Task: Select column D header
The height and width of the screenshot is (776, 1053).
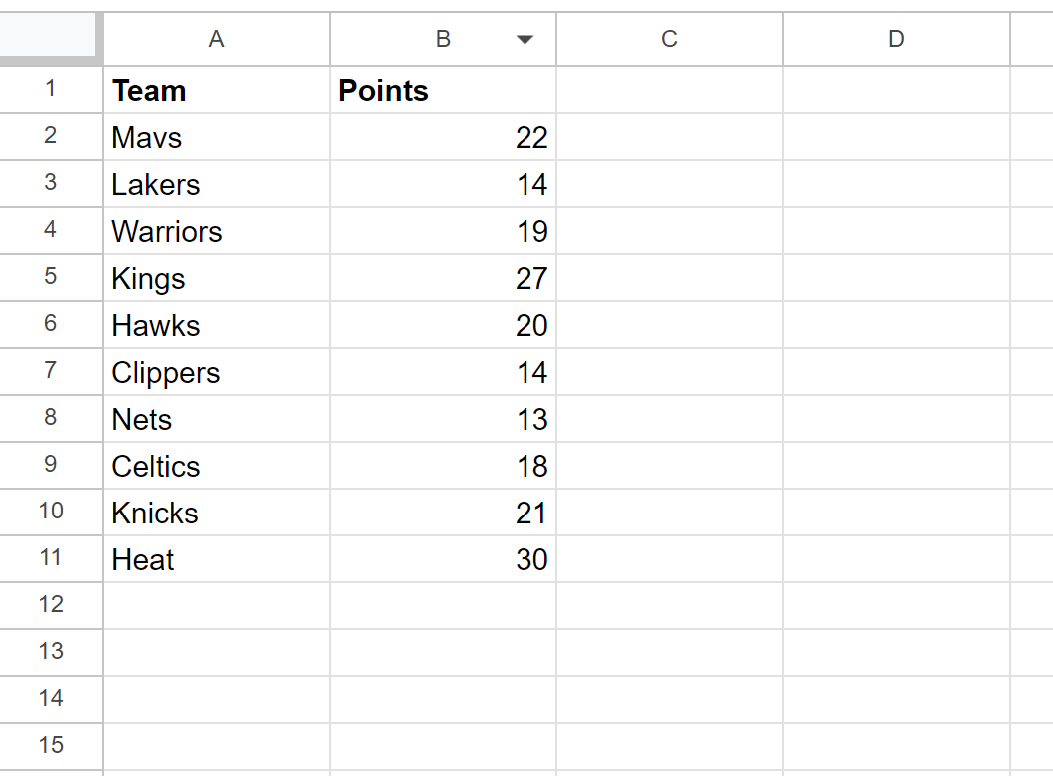Action: point(897,39)
